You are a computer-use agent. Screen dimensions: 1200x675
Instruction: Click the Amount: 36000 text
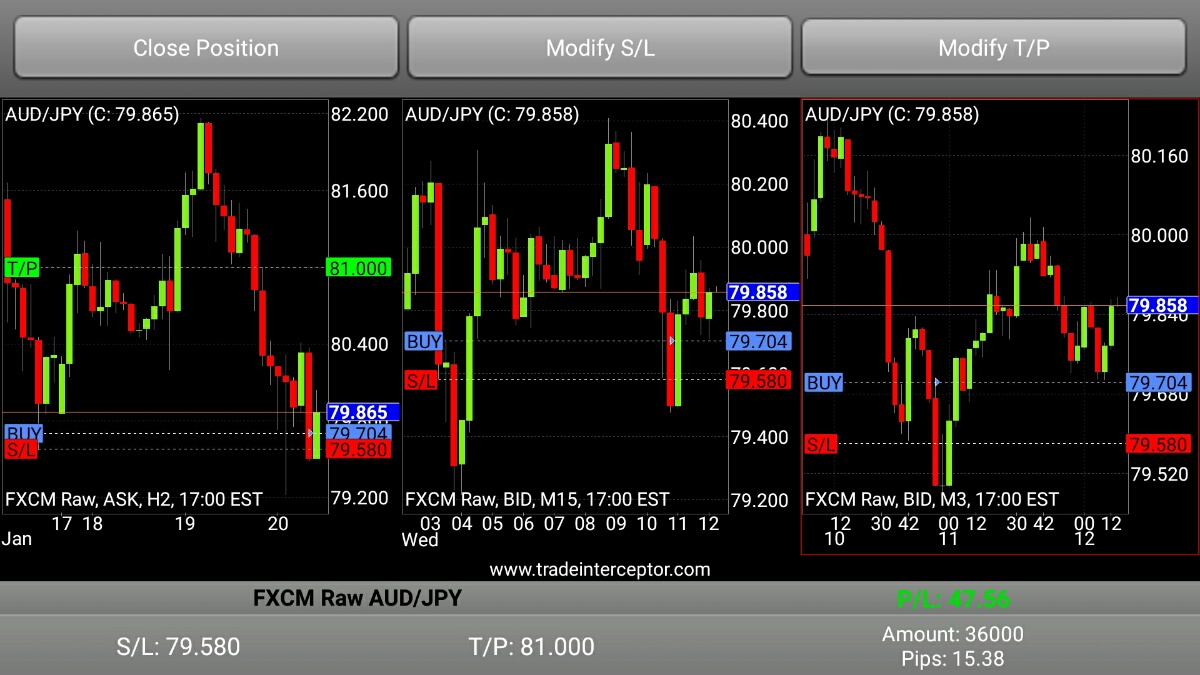953,634
